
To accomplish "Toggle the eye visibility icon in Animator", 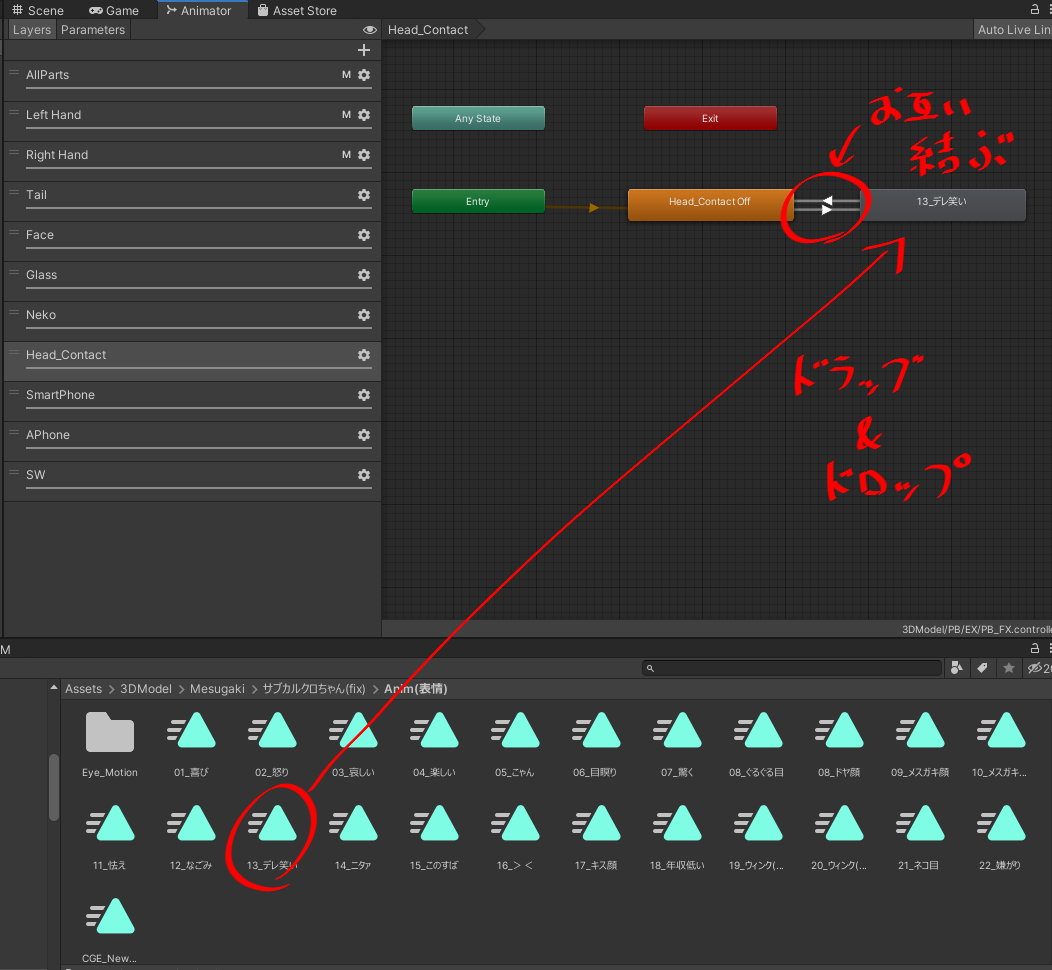I will (370, 30).
